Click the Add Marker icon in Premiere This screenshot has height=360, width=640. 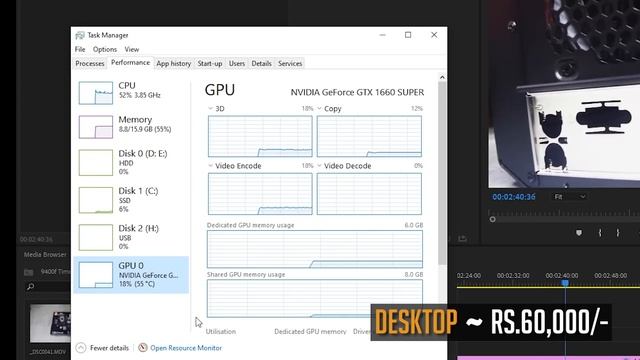click(579, 233)
